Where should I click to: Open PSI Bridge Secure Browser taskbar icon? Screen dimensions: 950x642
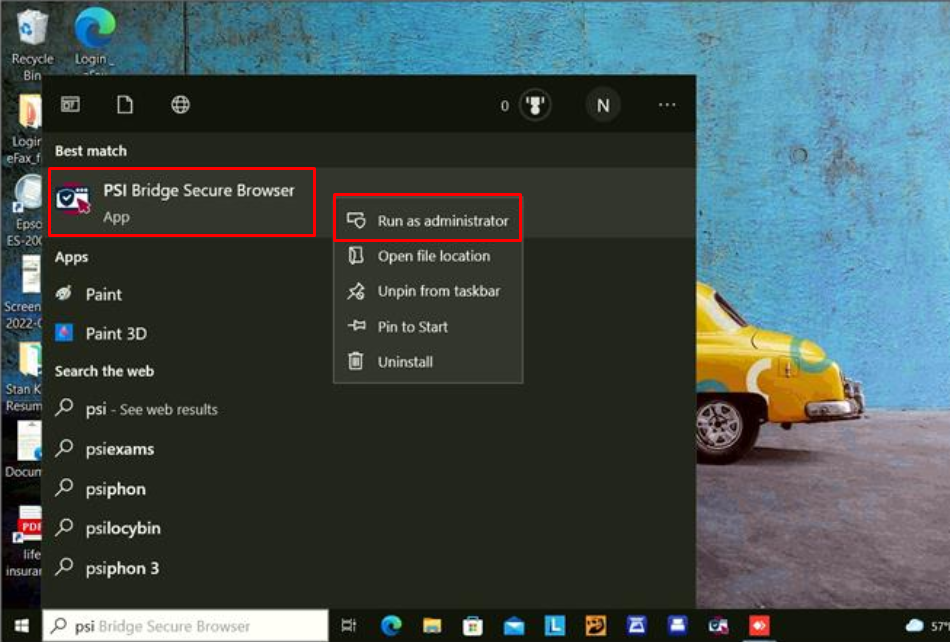718,626
